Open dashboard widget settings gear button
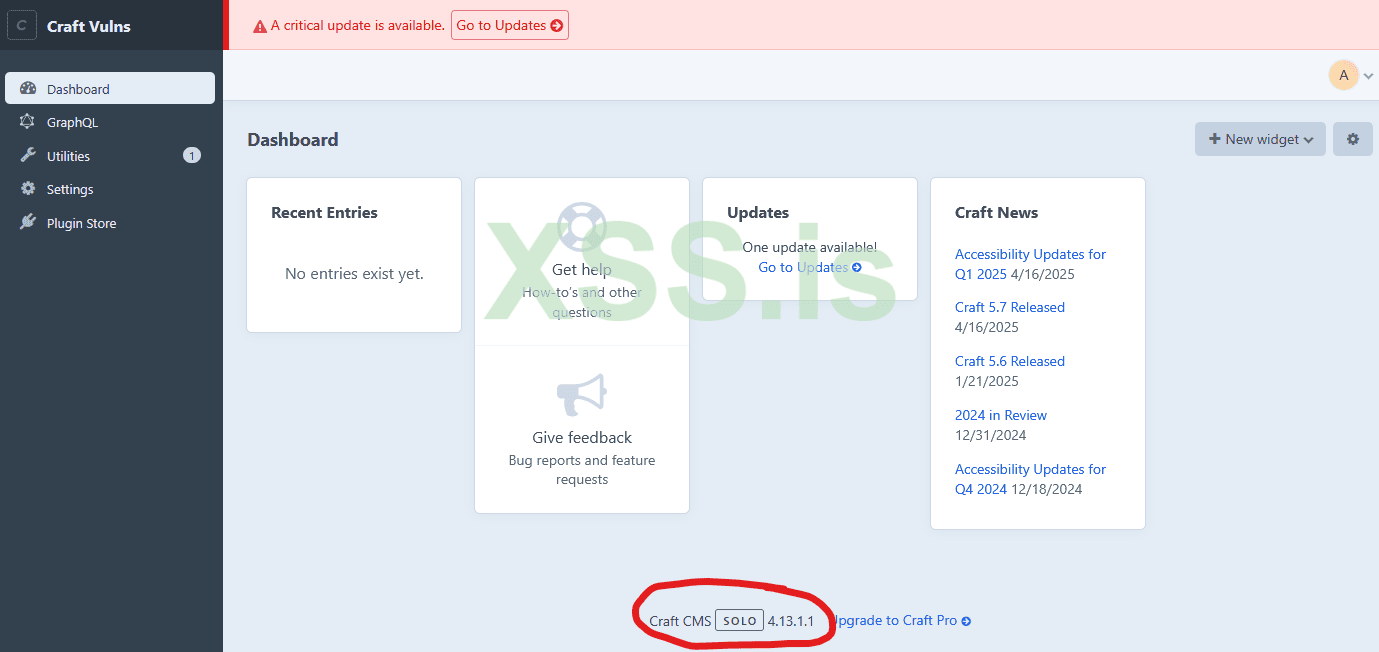Viewport: 1379px width, 652px height. point(1353,139)
